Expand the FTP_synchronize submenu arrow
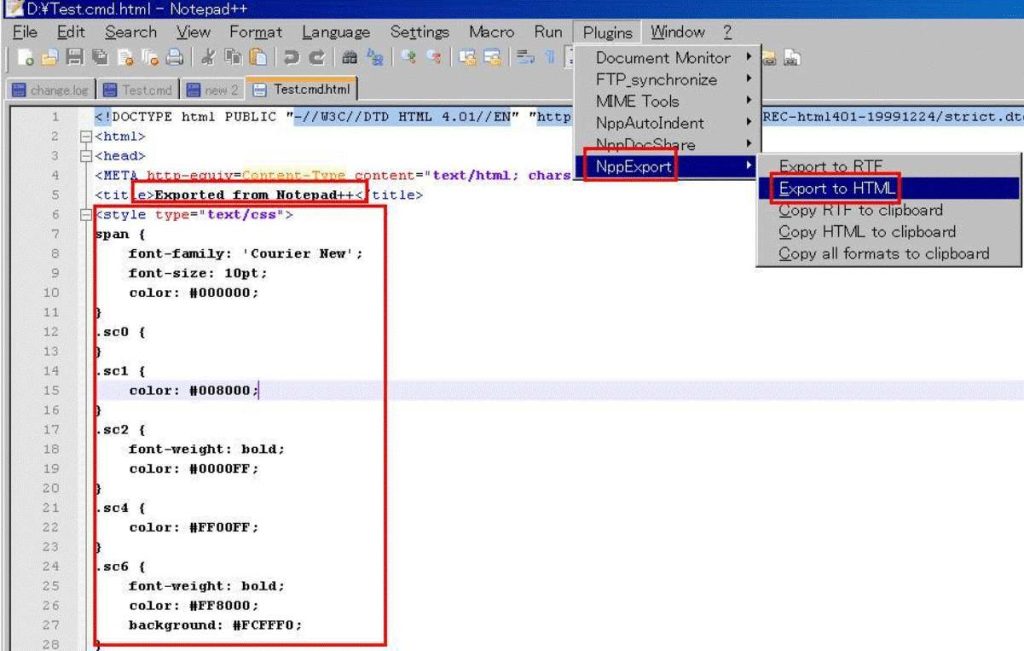This screenshot has height=651, width=1024. pyautogui.click(x=748, y=79)
